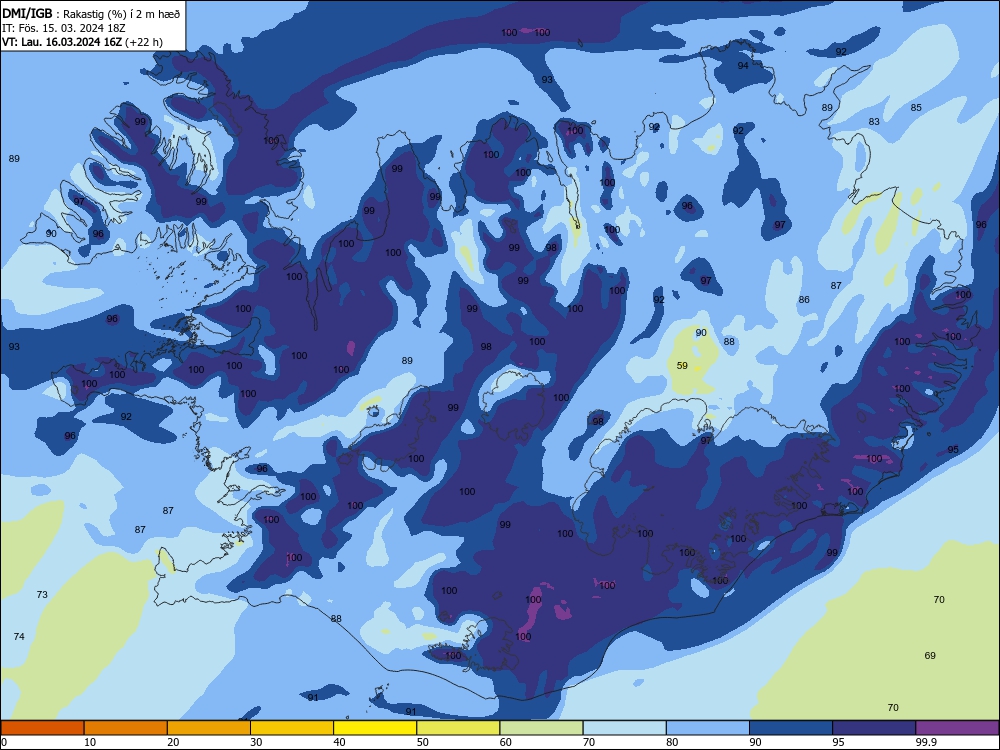1000x750 pixels.
Task: Click the light blue 80–90 legend swatch
Action: click(708, 728)
